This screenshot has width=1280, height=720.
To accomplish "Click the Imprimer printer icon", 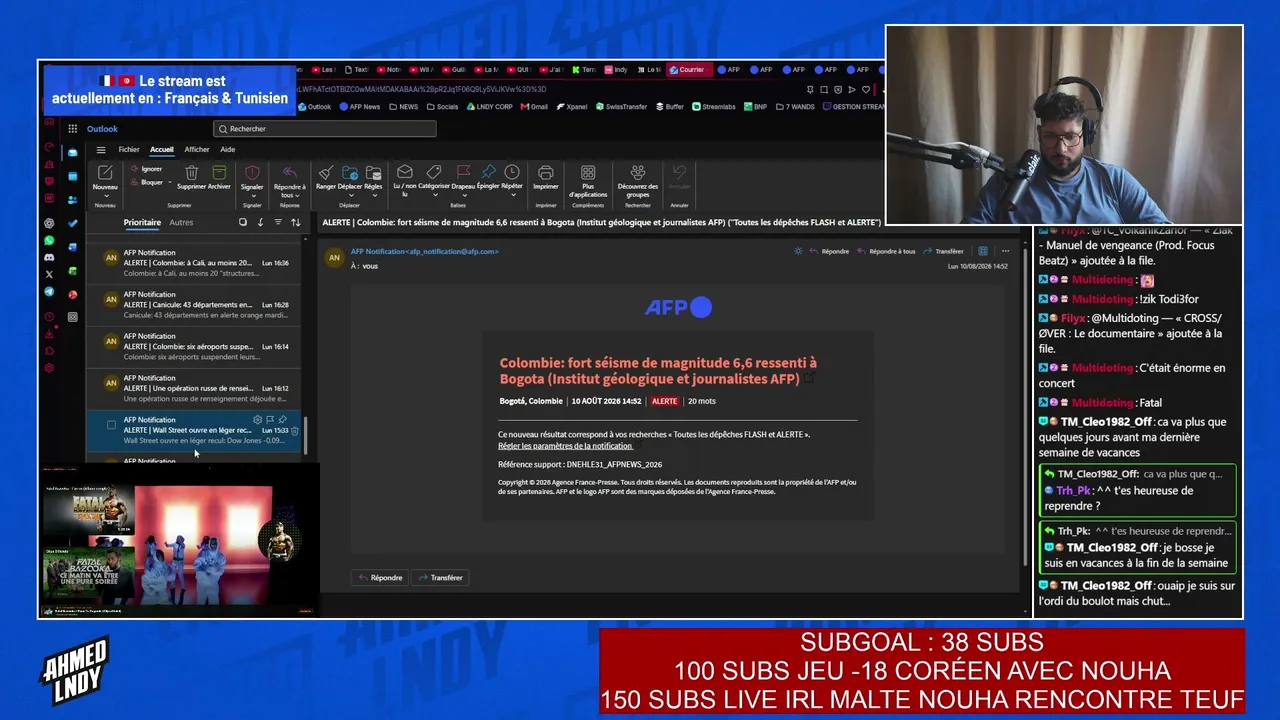I will 545,173.
